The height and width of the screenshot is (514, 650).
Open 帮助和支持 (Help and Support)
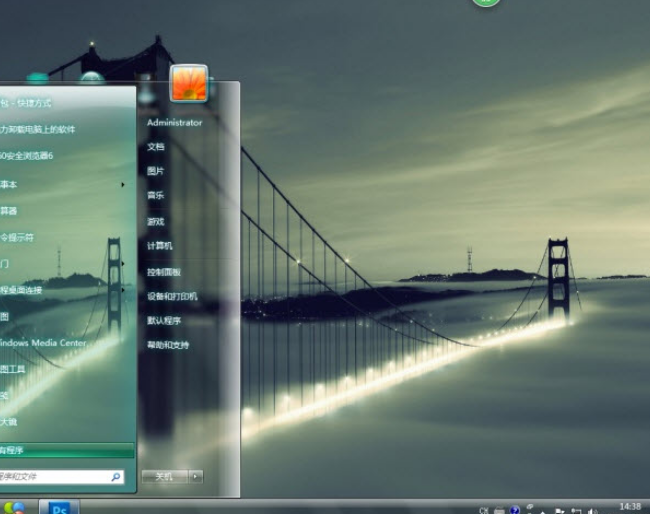168,345
